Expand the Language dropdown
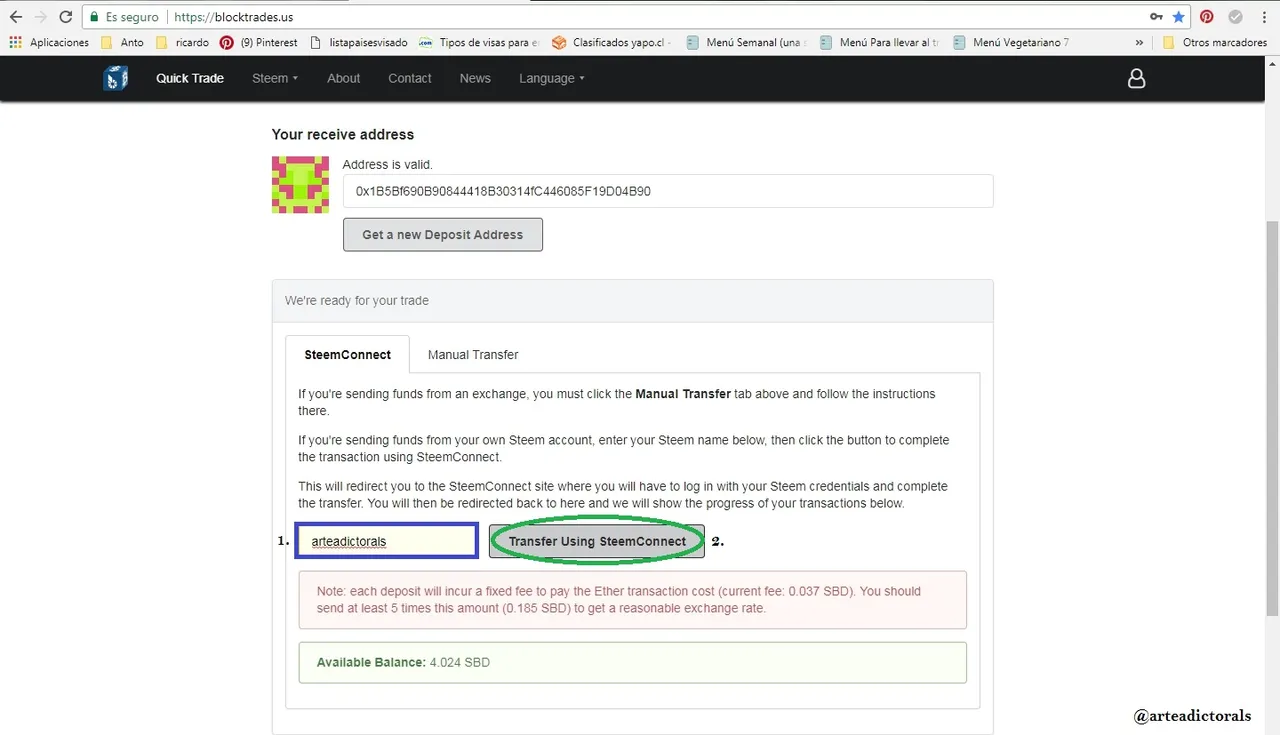This screenshot has height=735, width=1280. click(x=552, y=78)
